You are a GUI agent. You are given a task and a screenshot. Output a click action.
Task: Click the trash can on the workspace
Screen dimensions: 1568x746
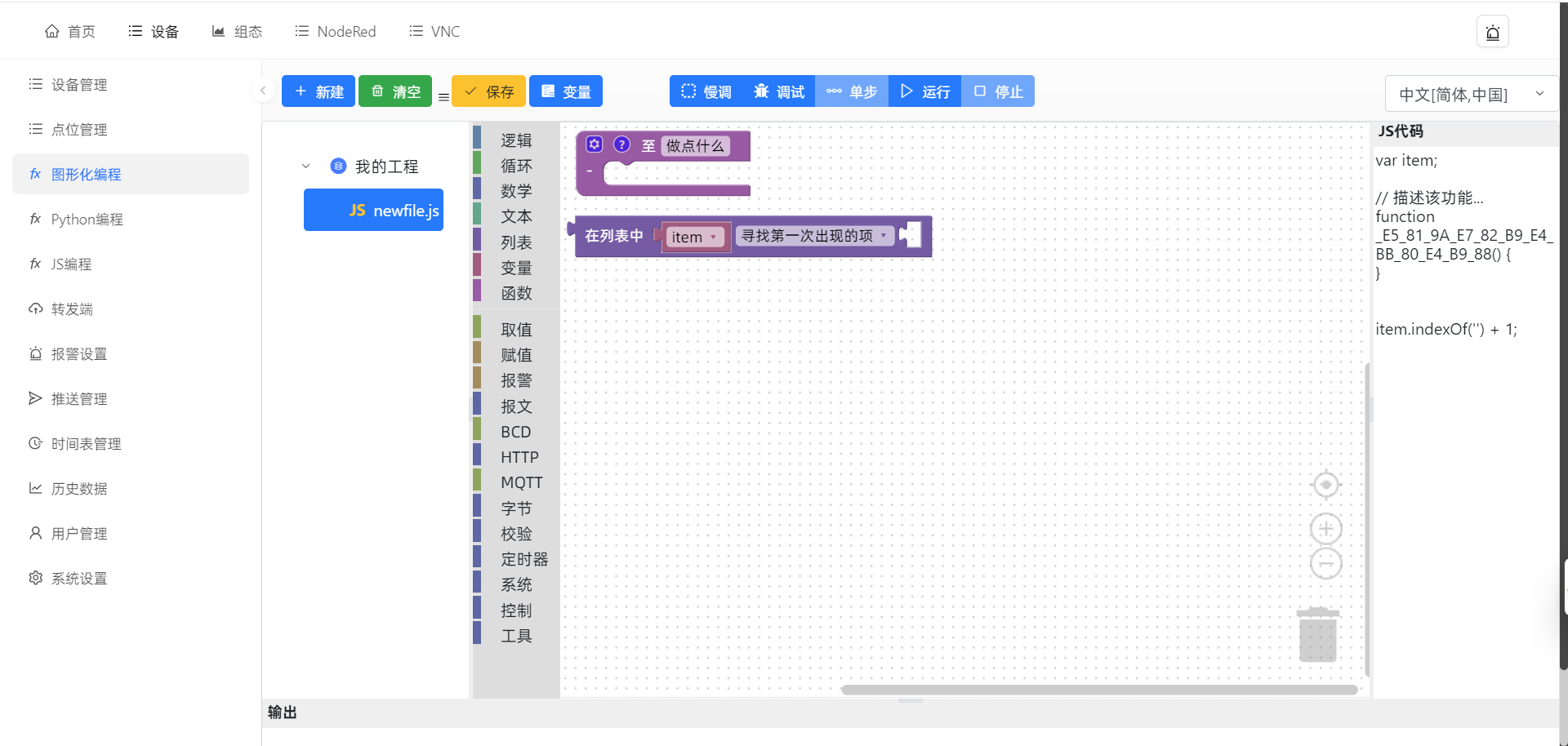click(1317, 635)
